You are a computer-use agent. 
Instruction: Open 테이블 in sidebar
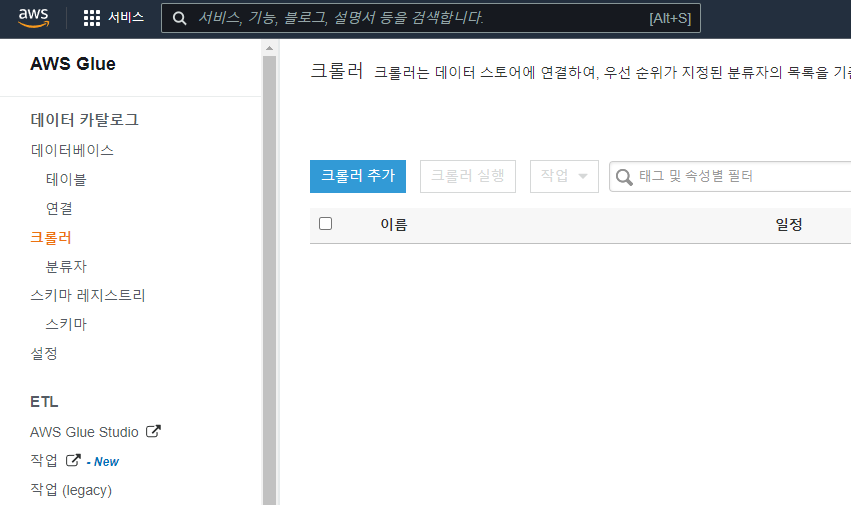[x=66, y=179]
